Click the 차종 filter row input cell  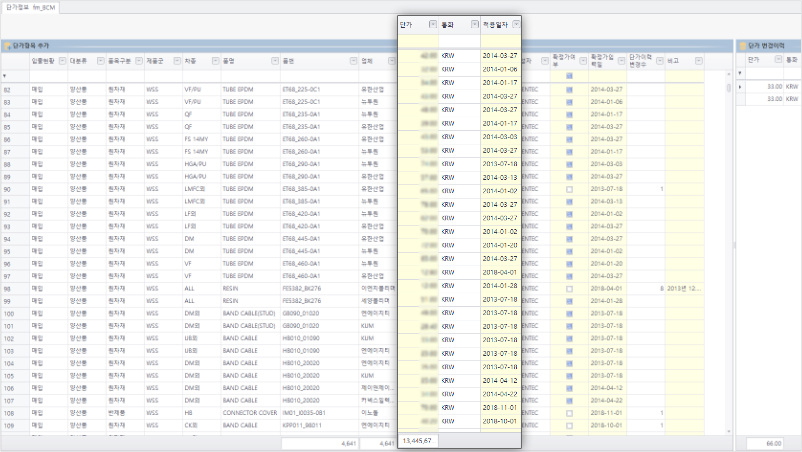pos(202,76)
